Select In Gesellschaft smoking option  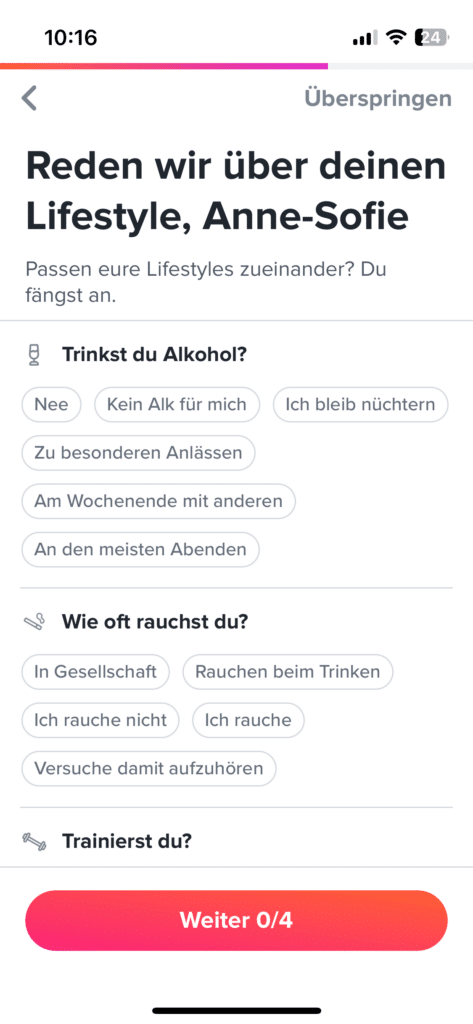(x=95, y=672)
